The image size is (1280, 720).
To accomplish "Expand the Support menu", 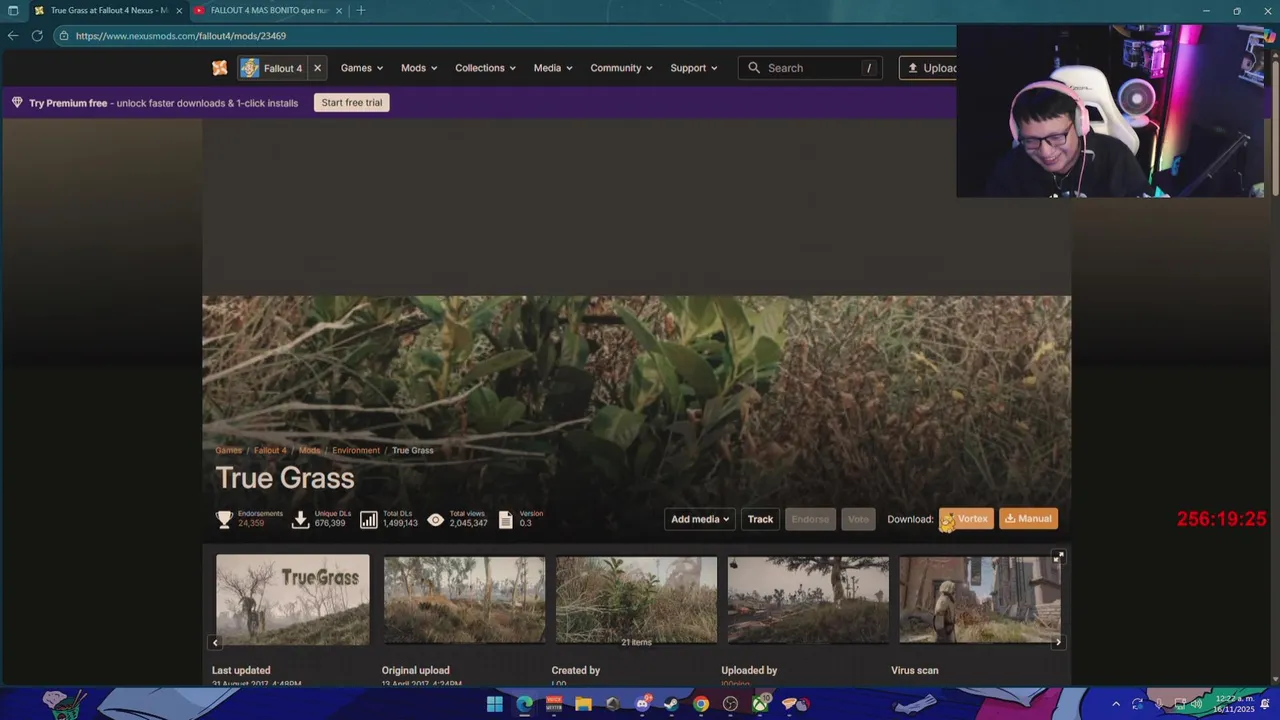I will click(x=694, y=68).
